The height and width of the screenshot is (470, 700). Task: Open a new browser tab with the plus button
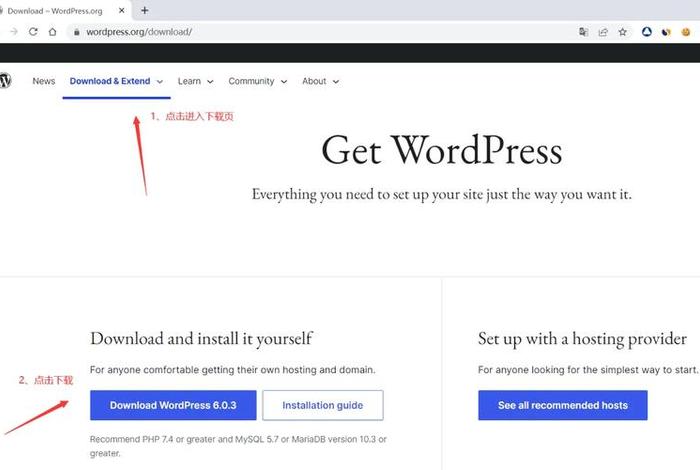click(x=145, y=10)
